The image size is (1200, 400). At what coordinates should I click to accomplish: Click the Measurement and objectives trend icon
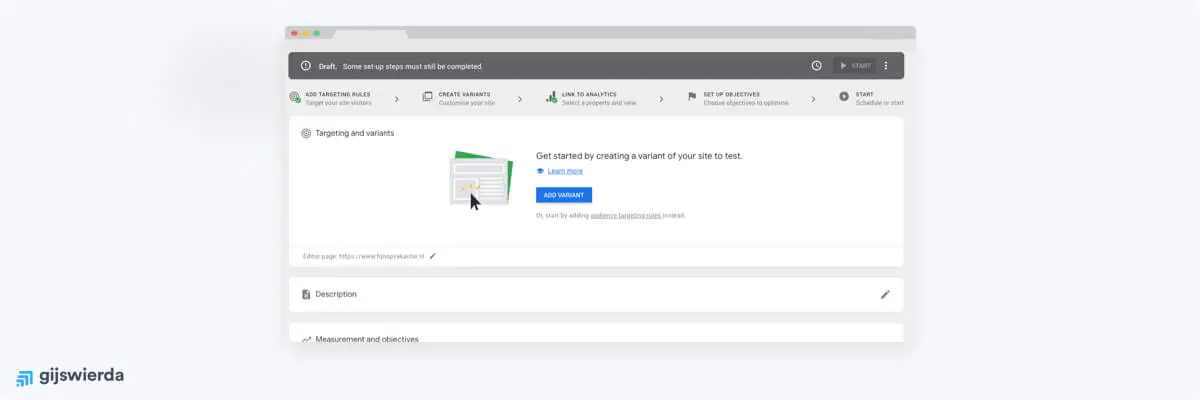tap(306, 339)
